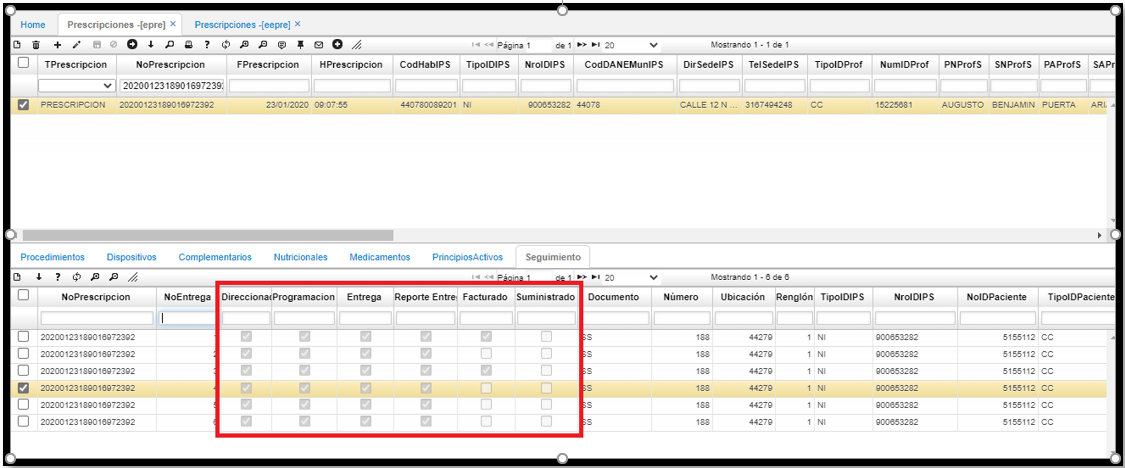Click the download arrow in Seguimiento toolbar
Screen dimensions: 1125x468
click(39, 277)
